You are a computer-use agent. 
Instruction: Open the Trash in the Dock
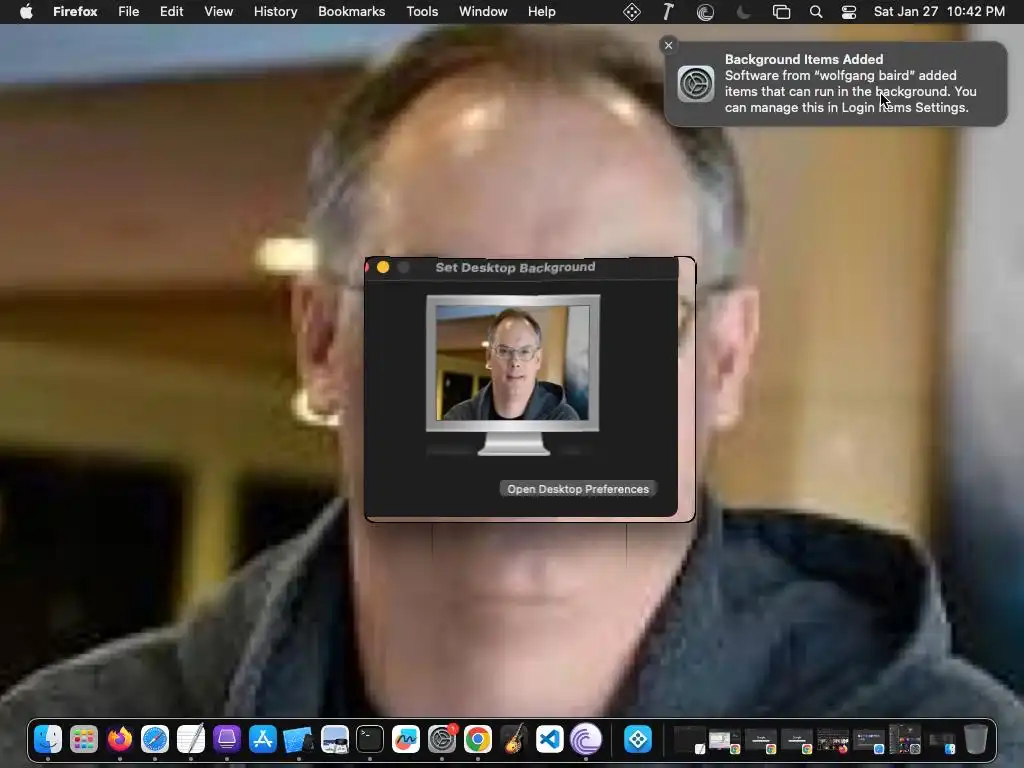(x=976, y=739)
